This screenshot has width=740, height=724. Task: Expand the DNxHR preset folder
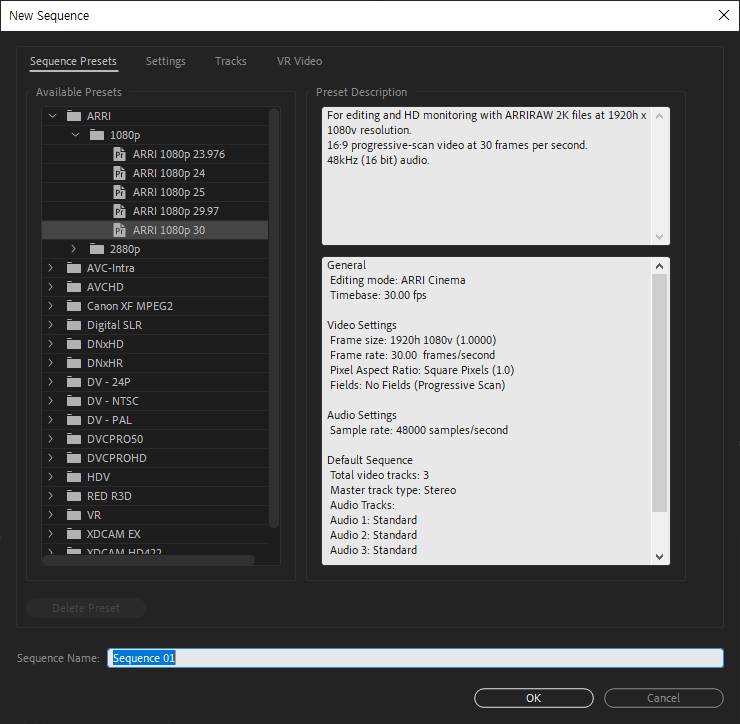pos(50,362)
